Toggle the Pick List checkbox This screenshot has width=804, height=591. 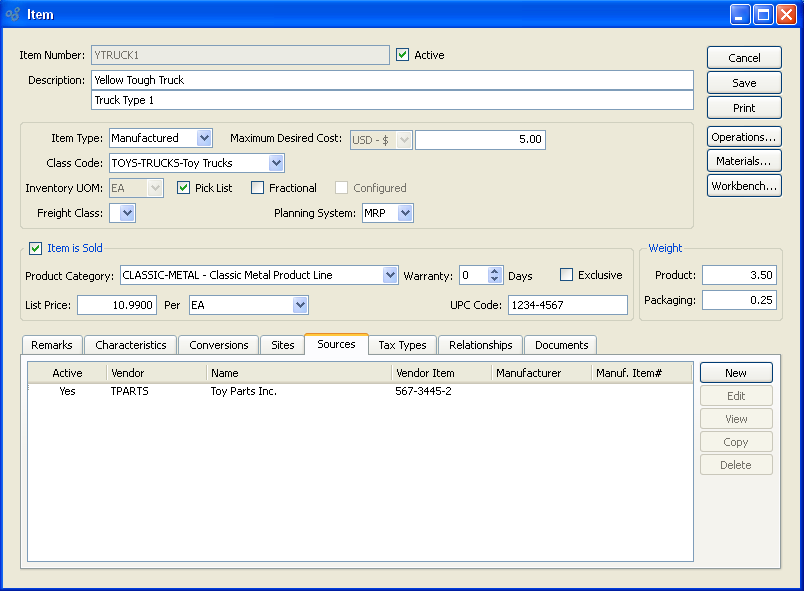tap(184, 188)
